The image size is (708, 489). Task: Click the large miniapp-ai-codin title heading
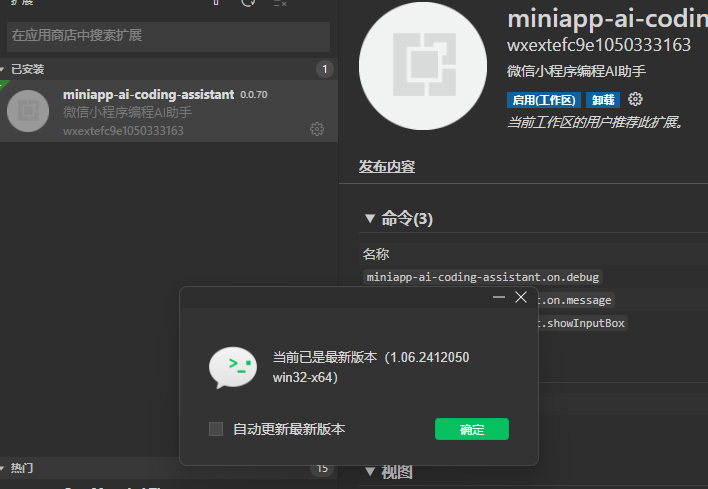pos(607,19)
